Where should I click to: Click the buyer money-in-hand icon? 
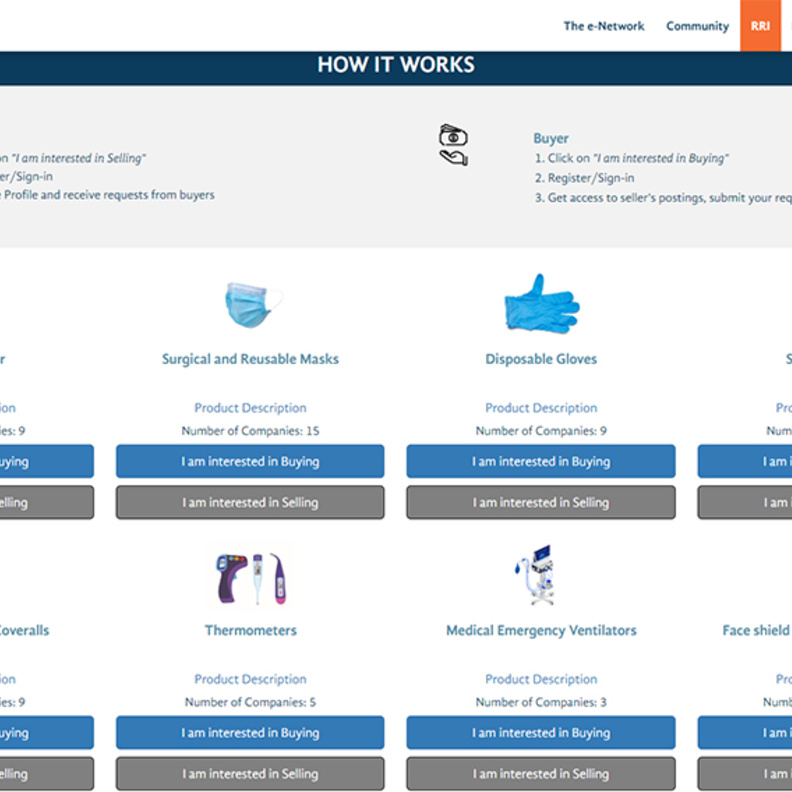[453, 146]
